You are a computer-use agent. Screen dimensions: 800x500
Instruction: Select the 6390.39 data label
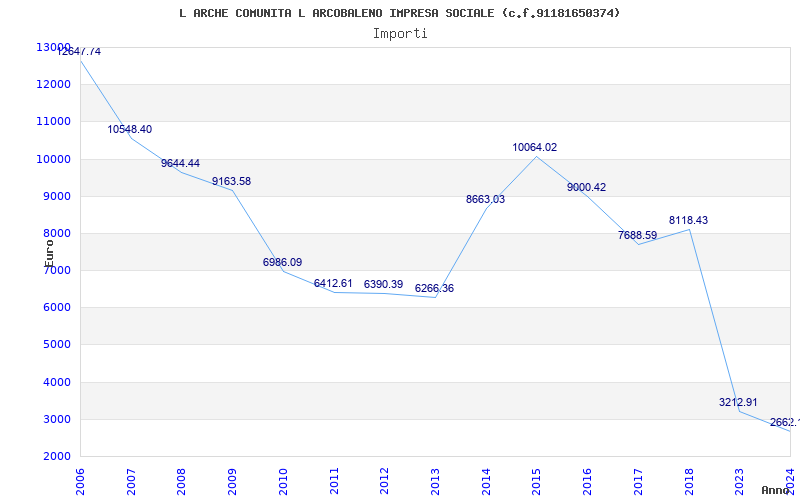[384, 284]
